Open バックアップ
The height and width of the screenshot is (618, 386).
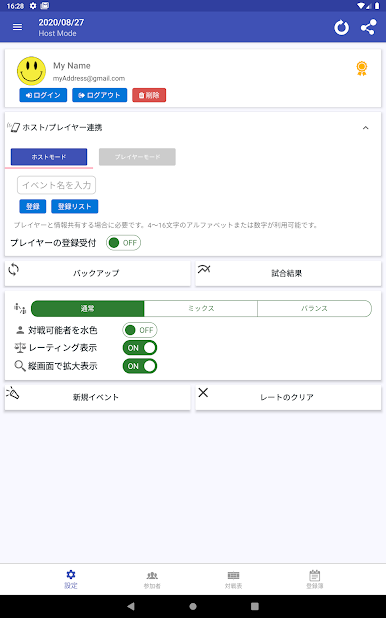pyautogui.click(x=97, y=273)
